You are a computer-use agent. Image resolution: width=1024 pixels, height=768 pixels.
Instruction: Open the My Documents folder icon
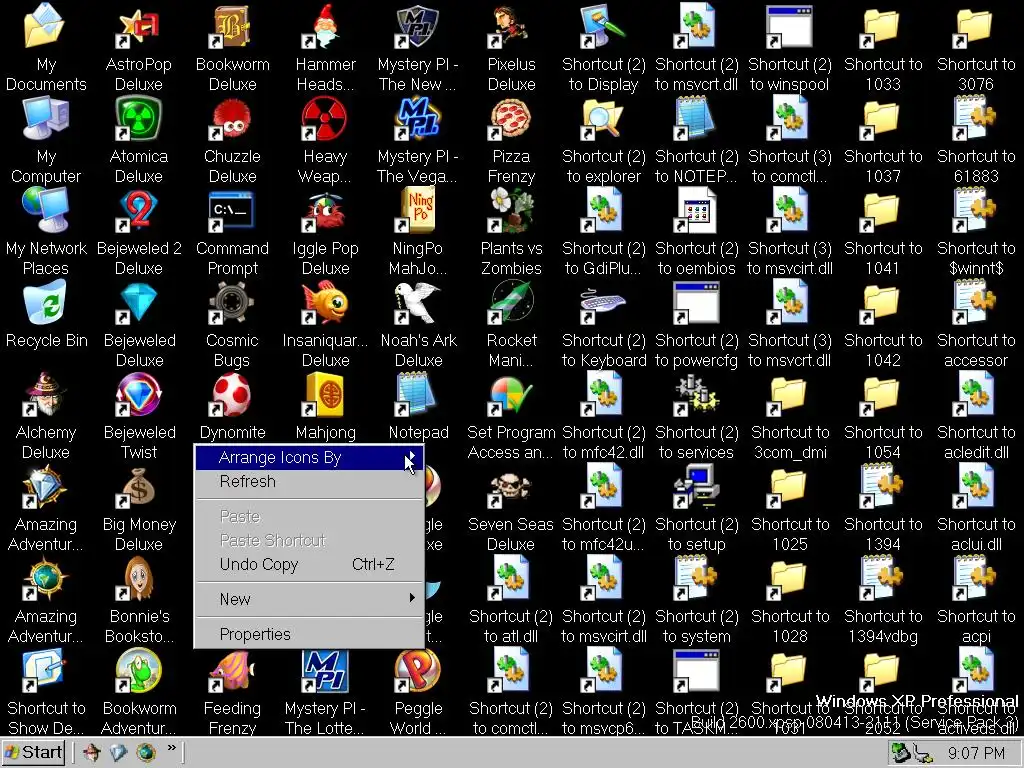click(x=46, y=26)
